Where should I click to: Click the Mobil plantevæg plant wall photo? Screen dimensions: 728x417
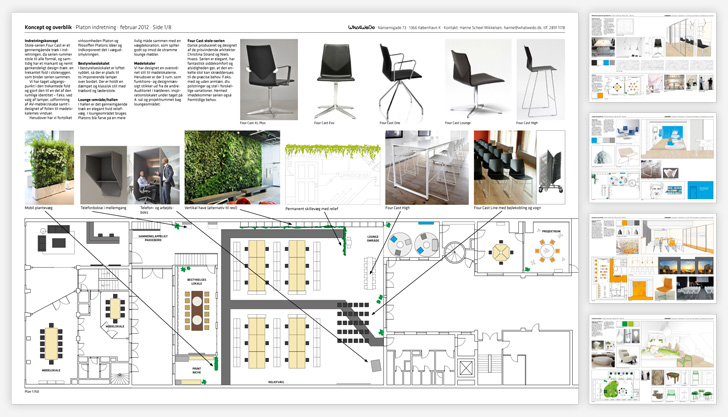tap(49, 168)
